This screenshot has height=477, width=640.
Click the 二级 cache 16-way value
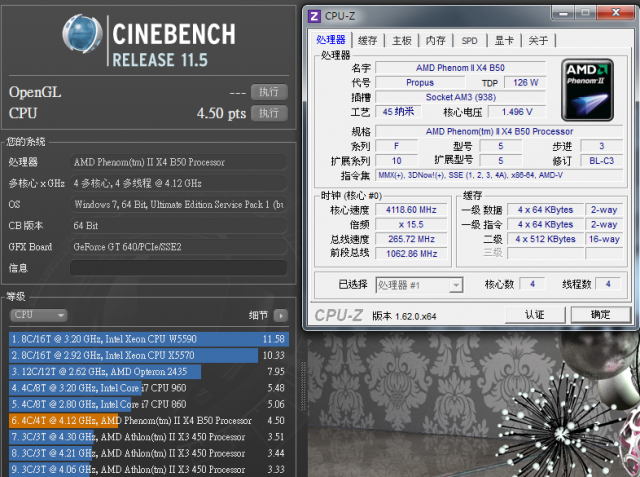pyautogui.click(x=604, y=239)
